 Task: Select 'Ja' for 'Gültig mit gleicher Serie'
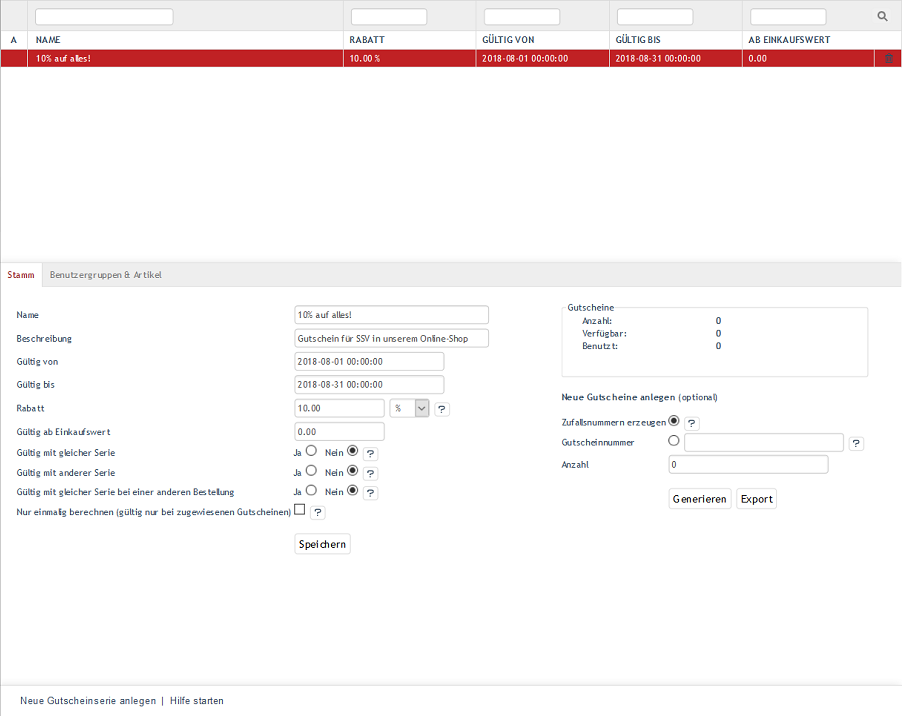coord(311,452)
